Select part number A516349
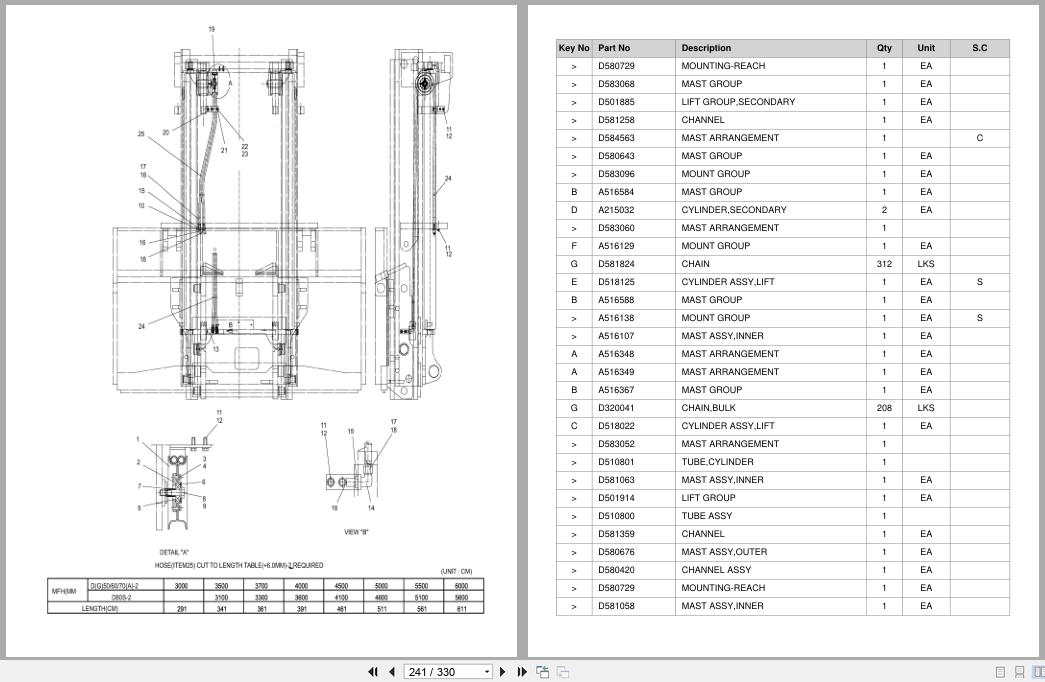 click(616, 372)
